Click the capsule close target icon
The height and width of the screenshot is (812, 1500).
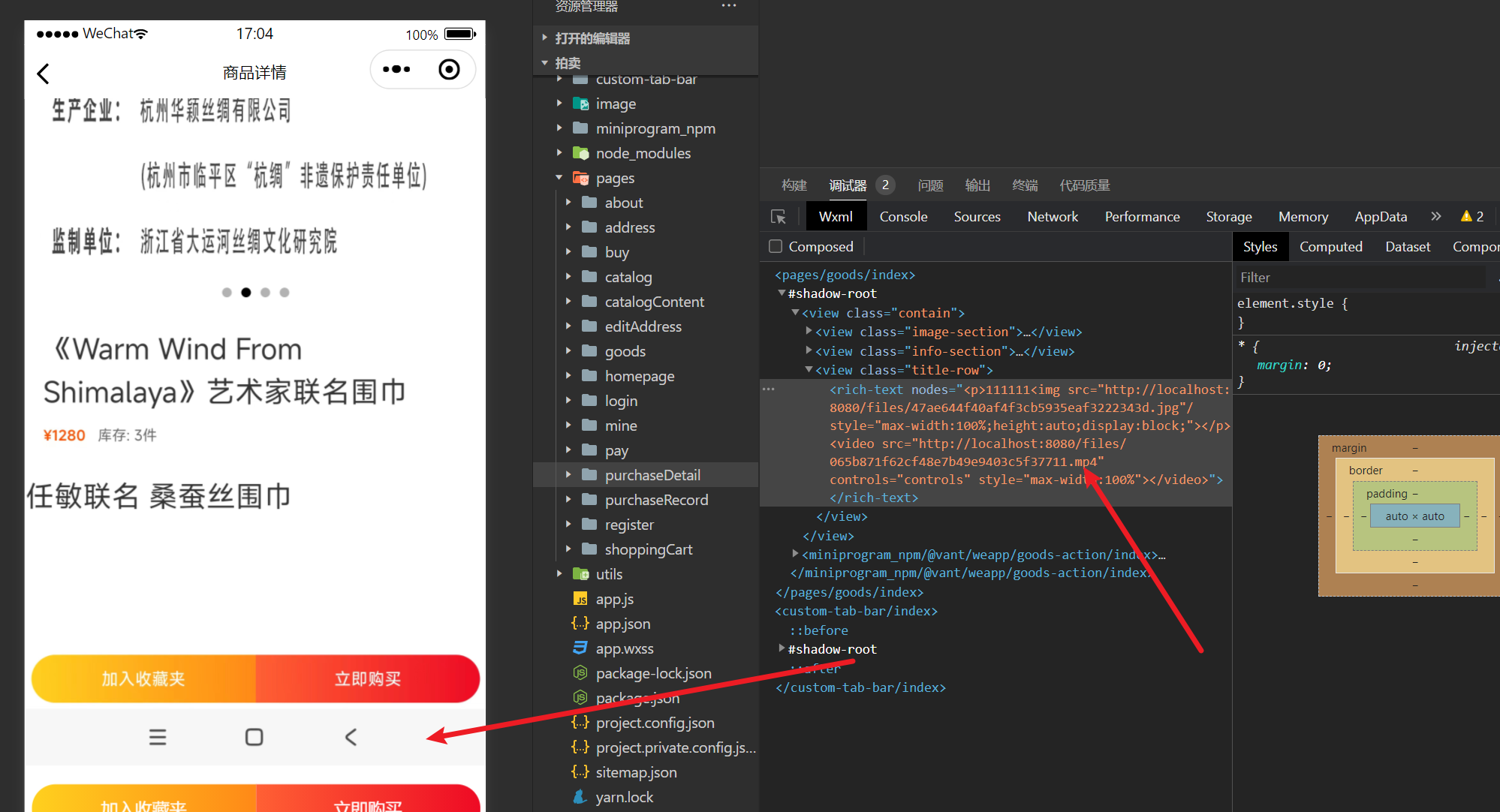[x=449, y=70]
